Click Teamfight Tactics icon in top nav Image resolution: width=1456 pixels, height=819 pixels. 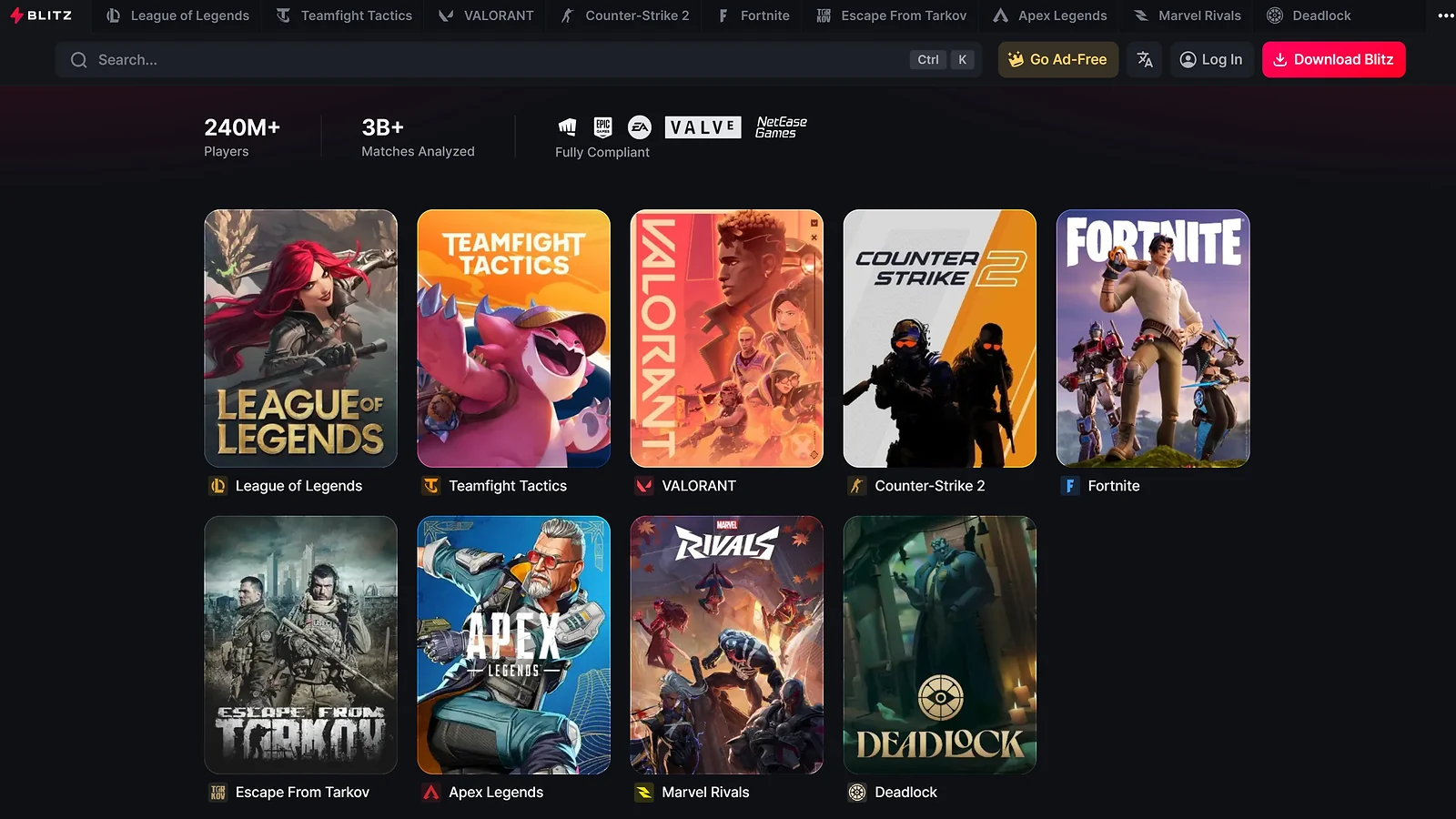pos(283,15)
